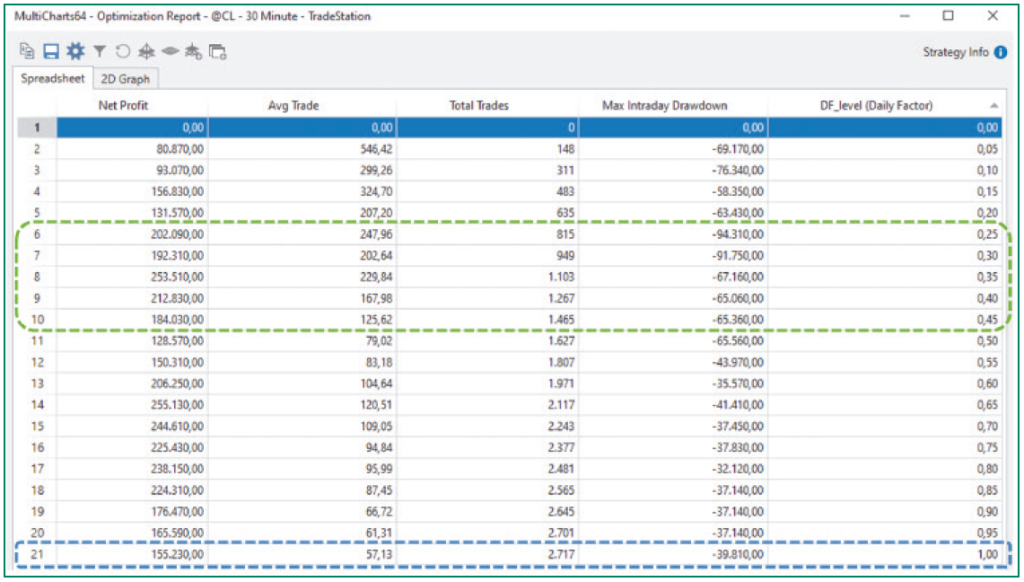Click the flat contour graph icon
Screen dimensions: 1024x582
[x=170, y=51]
